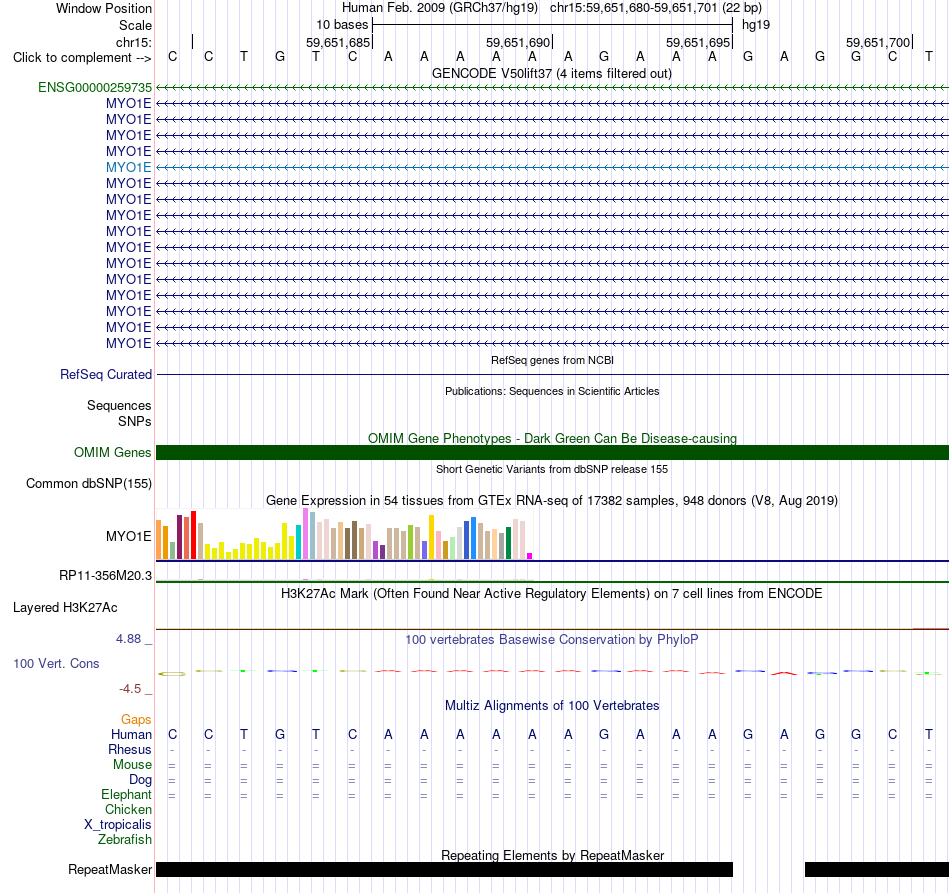Click the Common dbSNP(155) track label
This screenshot has width=950, height=893.
[88, 483]
